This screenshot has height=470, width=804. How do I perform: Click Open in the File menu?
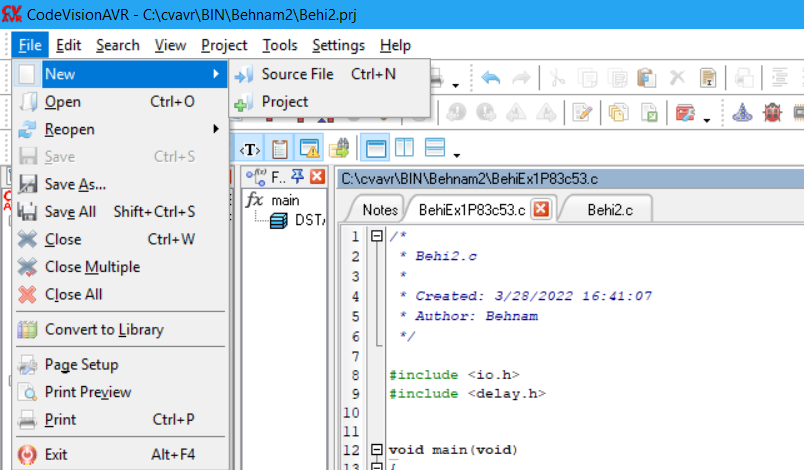click(120, 101)
